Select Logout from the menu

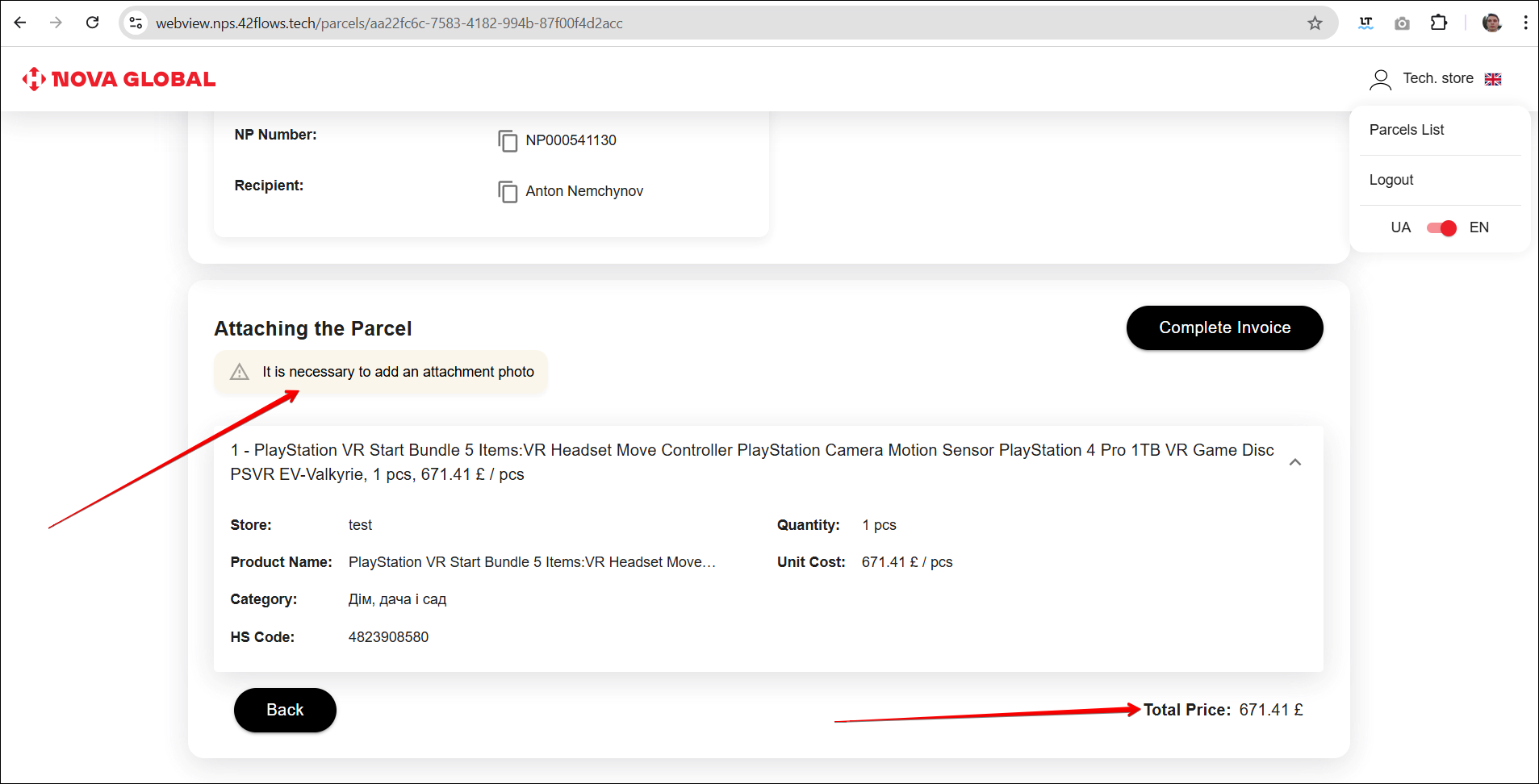[x=1391, y=180]
